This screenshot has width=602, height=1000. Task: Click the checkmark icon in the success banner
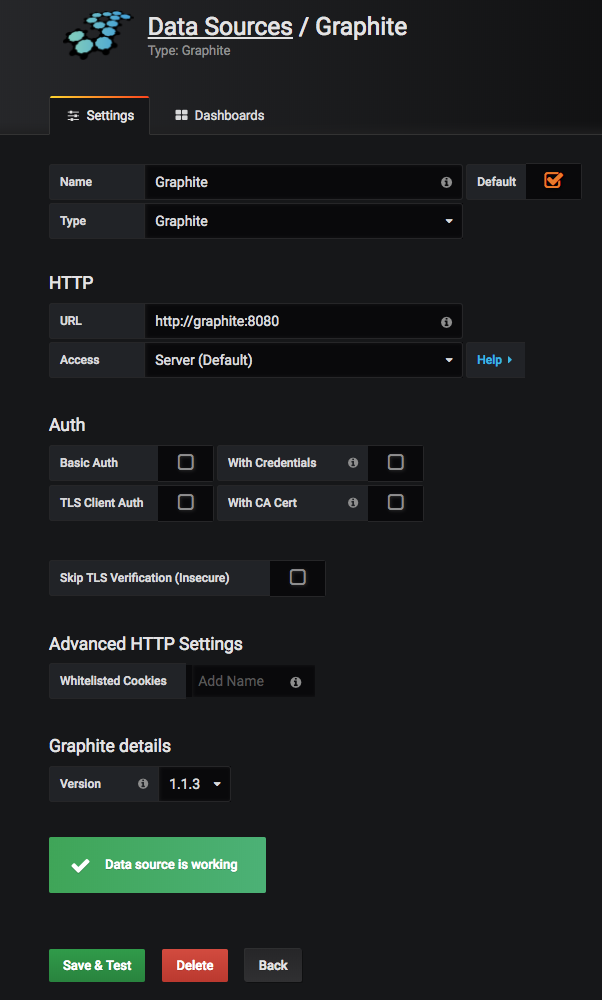tap(80, 865)
